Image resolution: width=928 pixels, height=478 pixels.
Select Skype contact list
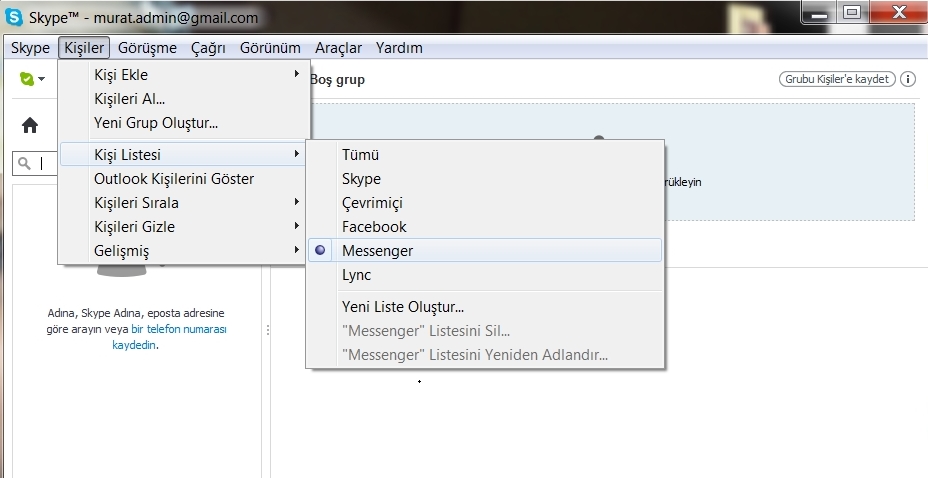(485, 179)
